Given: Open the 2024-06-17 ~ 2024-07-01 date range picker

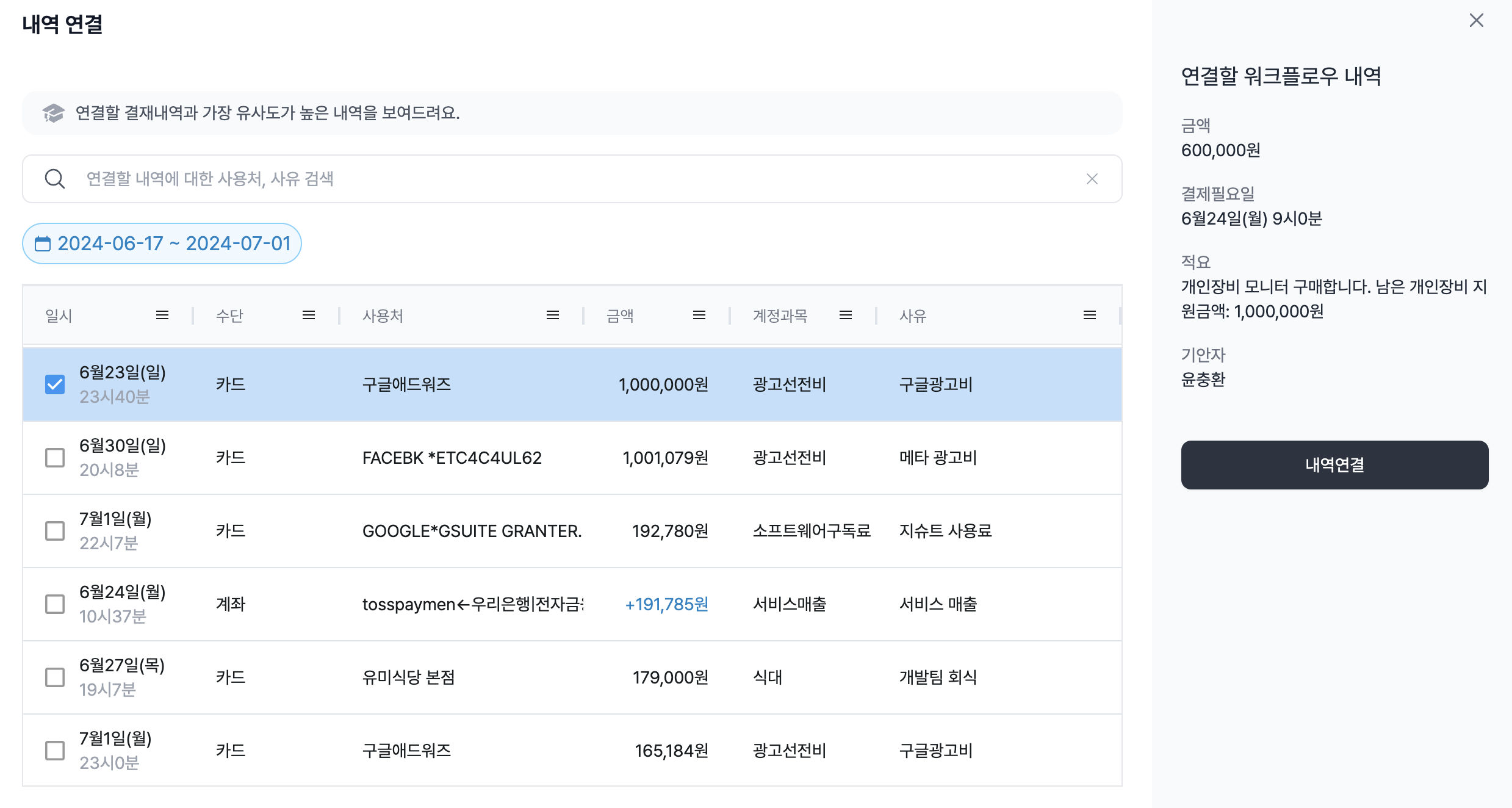Looking at the screenshot, I should [162, 243].
